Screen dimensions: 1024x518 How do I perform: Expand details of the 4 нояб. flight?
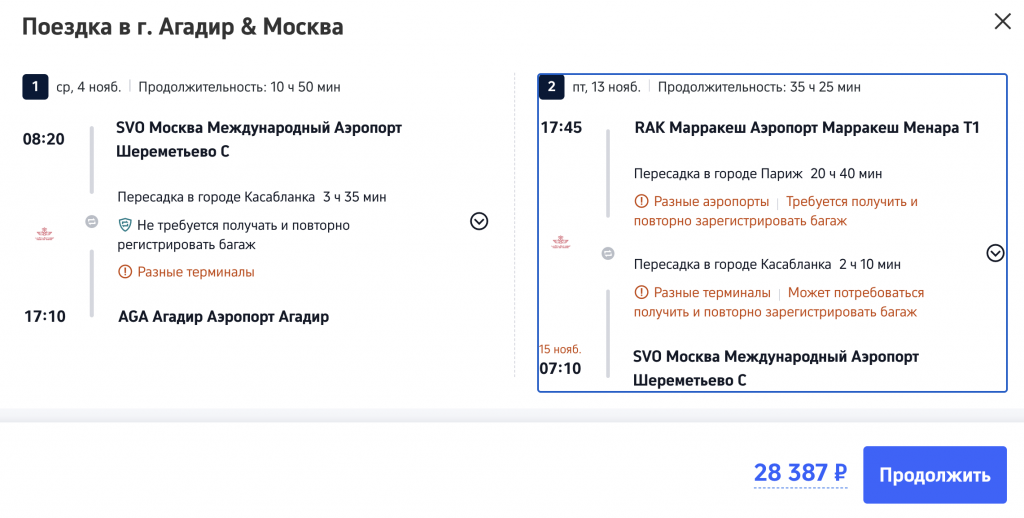pyautogui.click(x=479, y=221)
